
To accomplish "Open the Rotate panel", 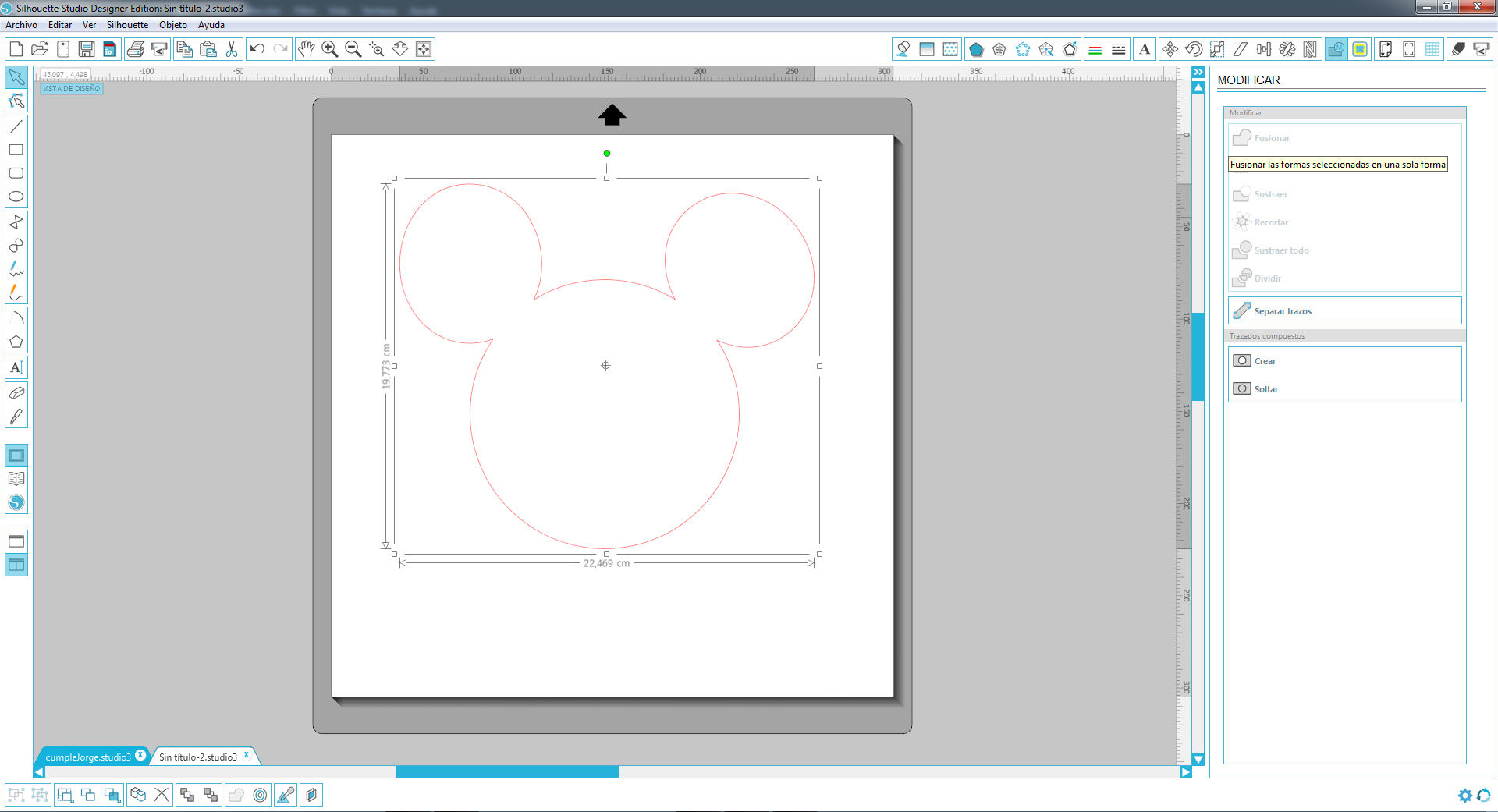I will [x=1194, y=49].
